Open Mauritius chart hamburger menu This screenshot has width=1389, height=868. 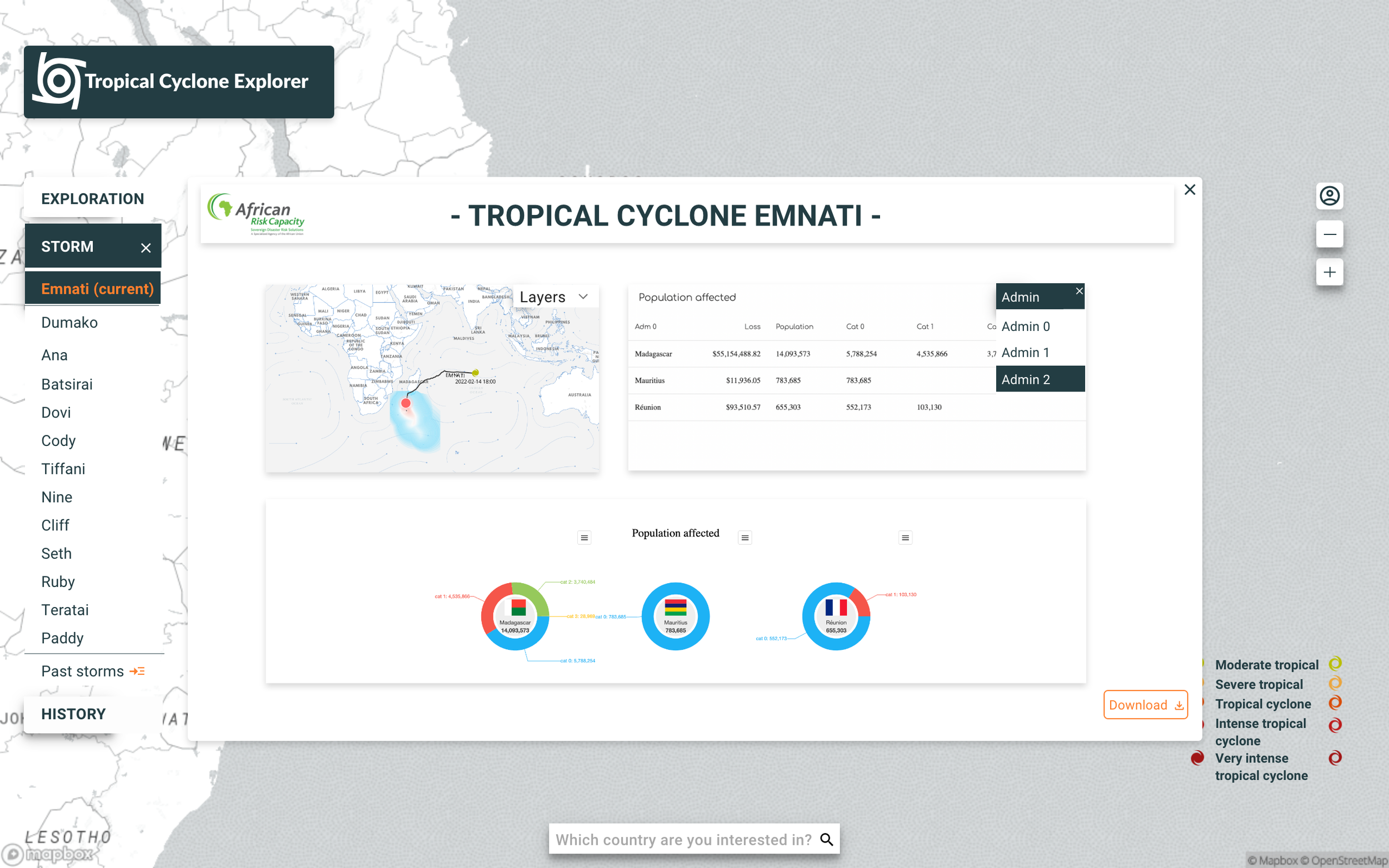[x=745, y=538]
